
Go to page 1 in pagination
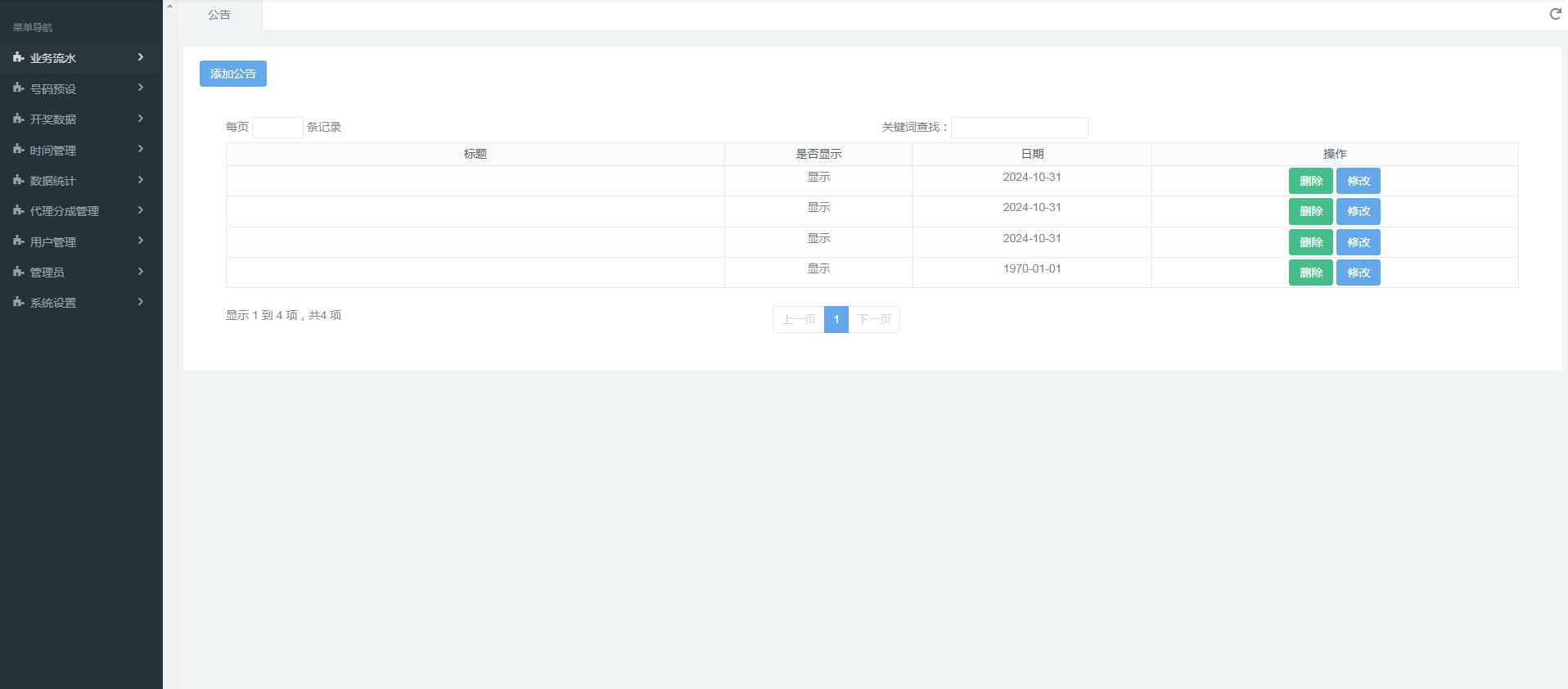[x=836, y=319]
